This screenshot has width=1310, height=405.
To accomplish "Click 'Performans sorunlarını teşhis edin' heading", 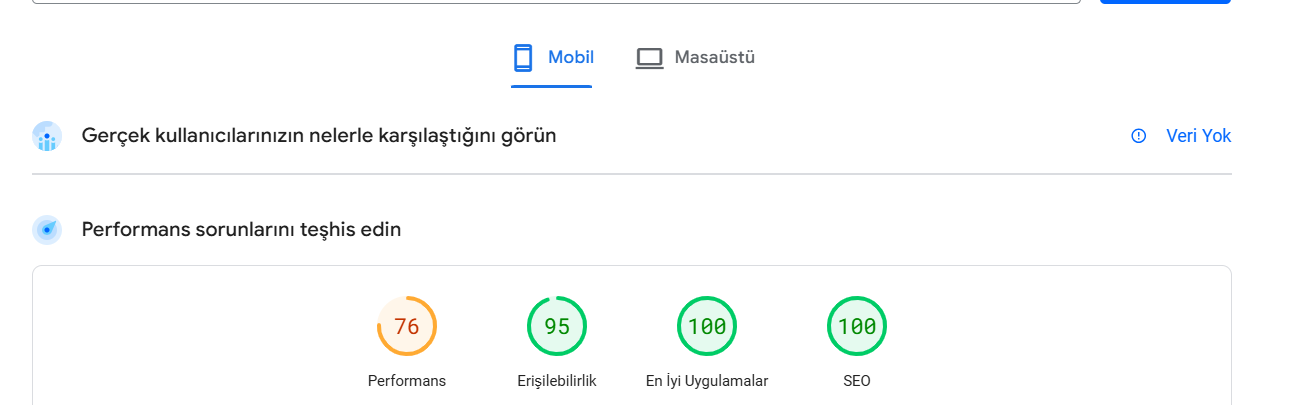I will (x=241, y=229).
